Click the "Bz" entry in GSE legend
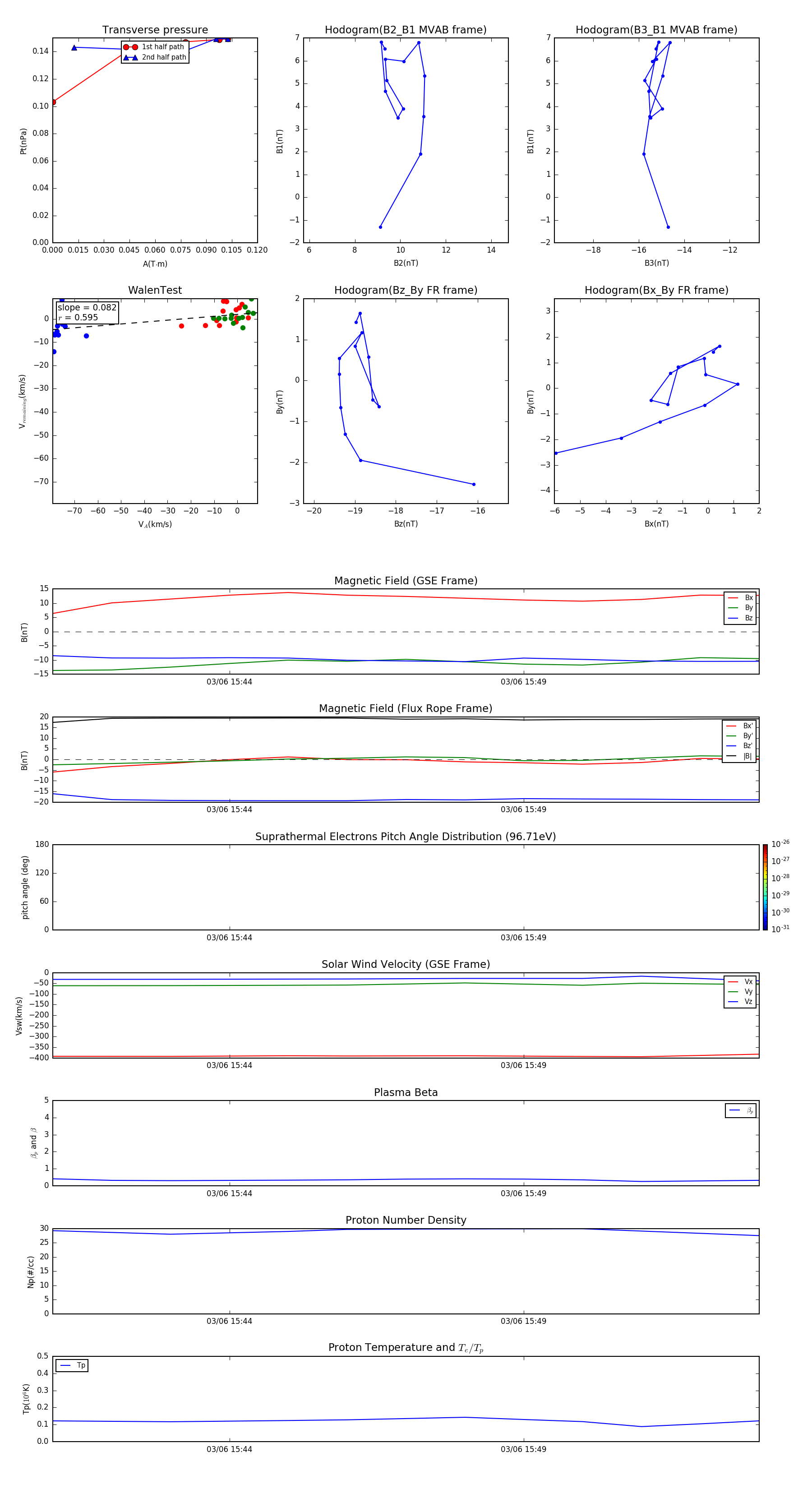Viewport: 812px width, 1489px height. pyautogui.click(x=740, y=618)
